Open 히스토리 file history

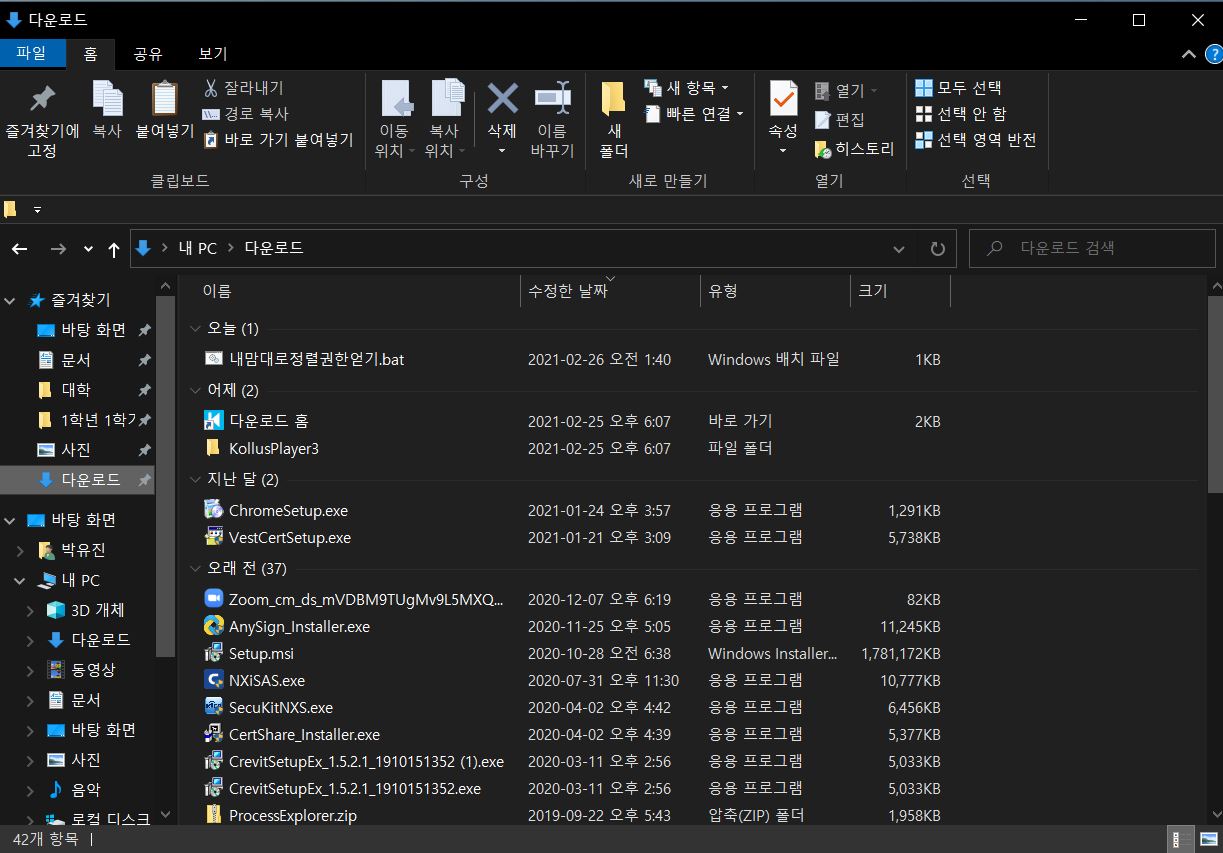855,149
